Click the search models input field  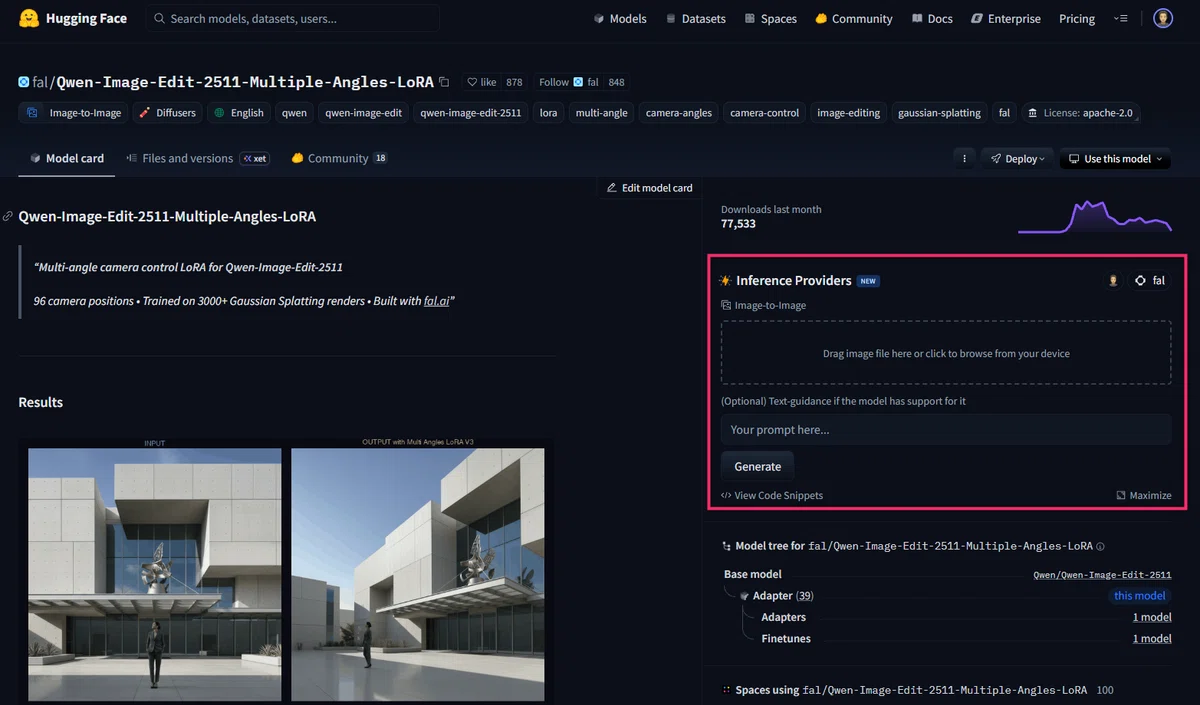coord(293,18)
